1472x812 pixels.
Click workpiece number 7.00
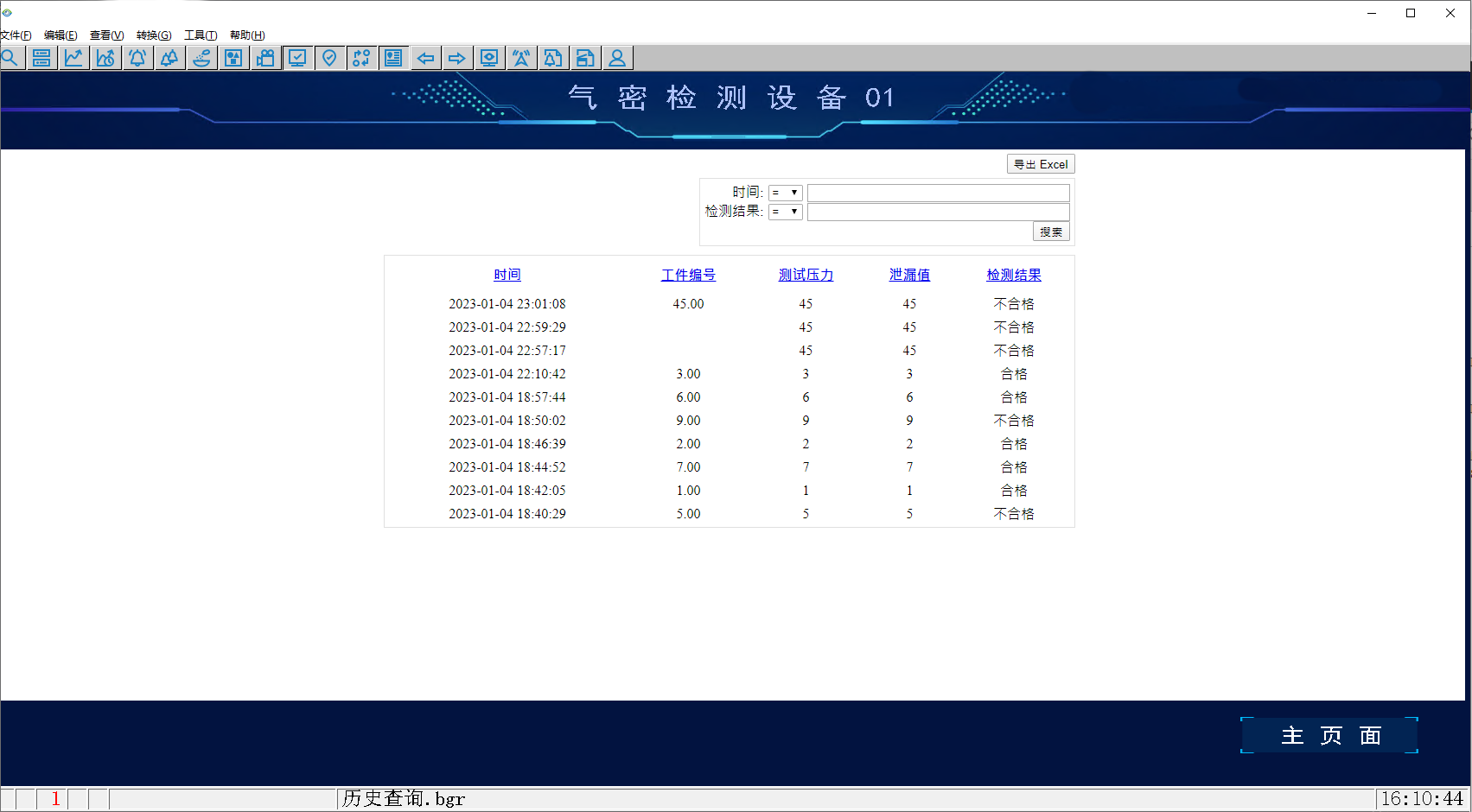tap(688, 467)
